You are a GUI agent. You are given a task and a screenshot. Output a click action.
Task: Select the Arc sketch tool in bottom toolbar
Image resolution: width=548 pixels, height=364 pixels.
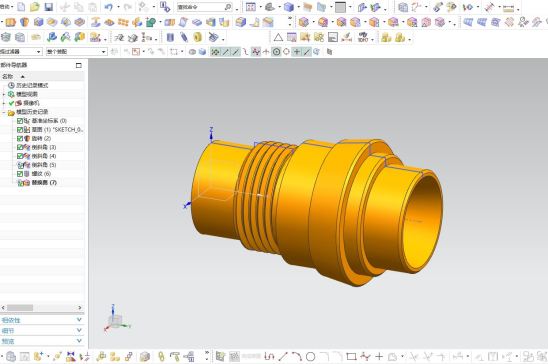[x=297, y=357]
